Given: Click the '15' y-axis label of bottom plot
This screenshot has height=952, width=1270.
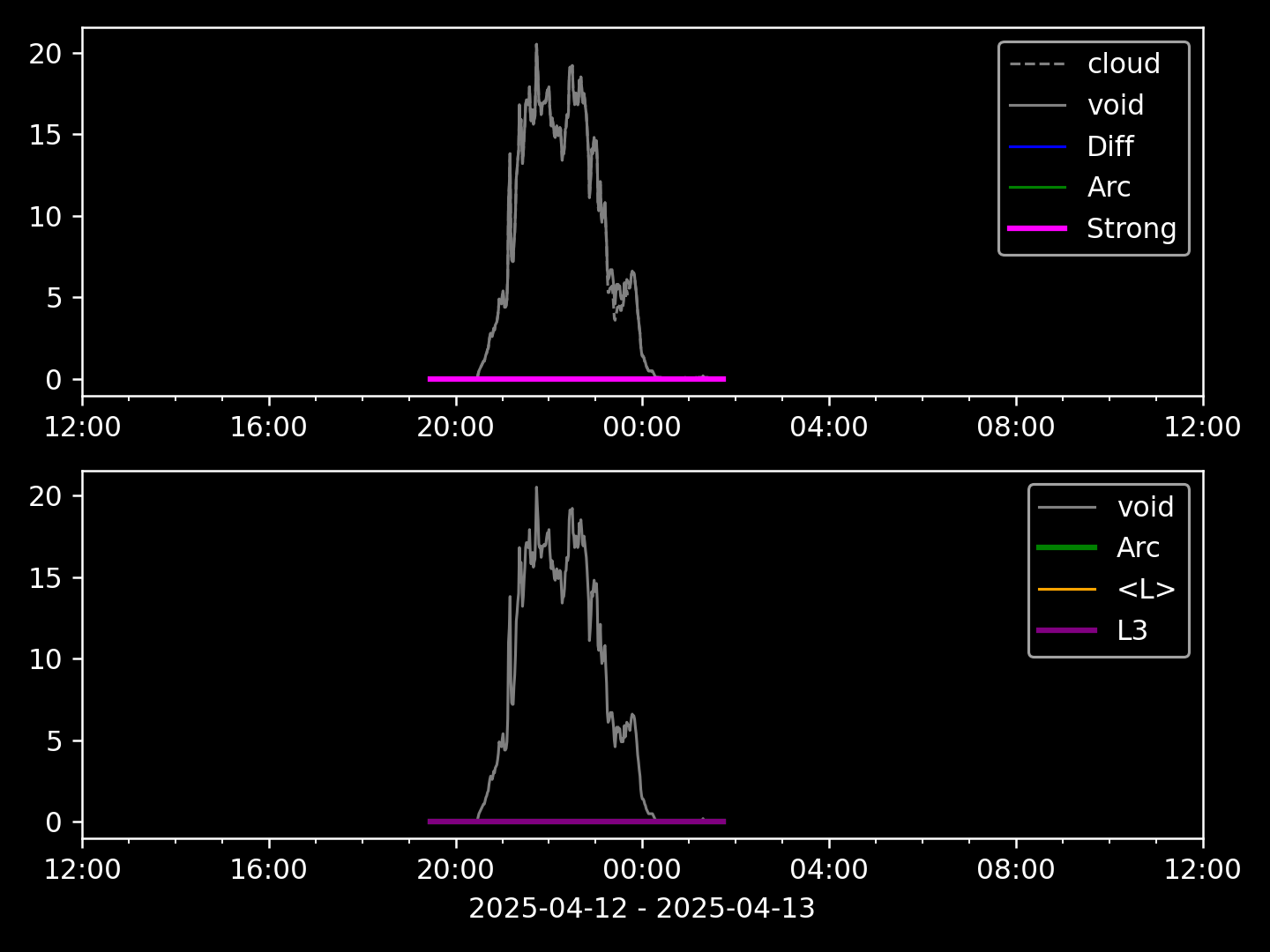Looking at the screenshot, I should pos(45,578).
